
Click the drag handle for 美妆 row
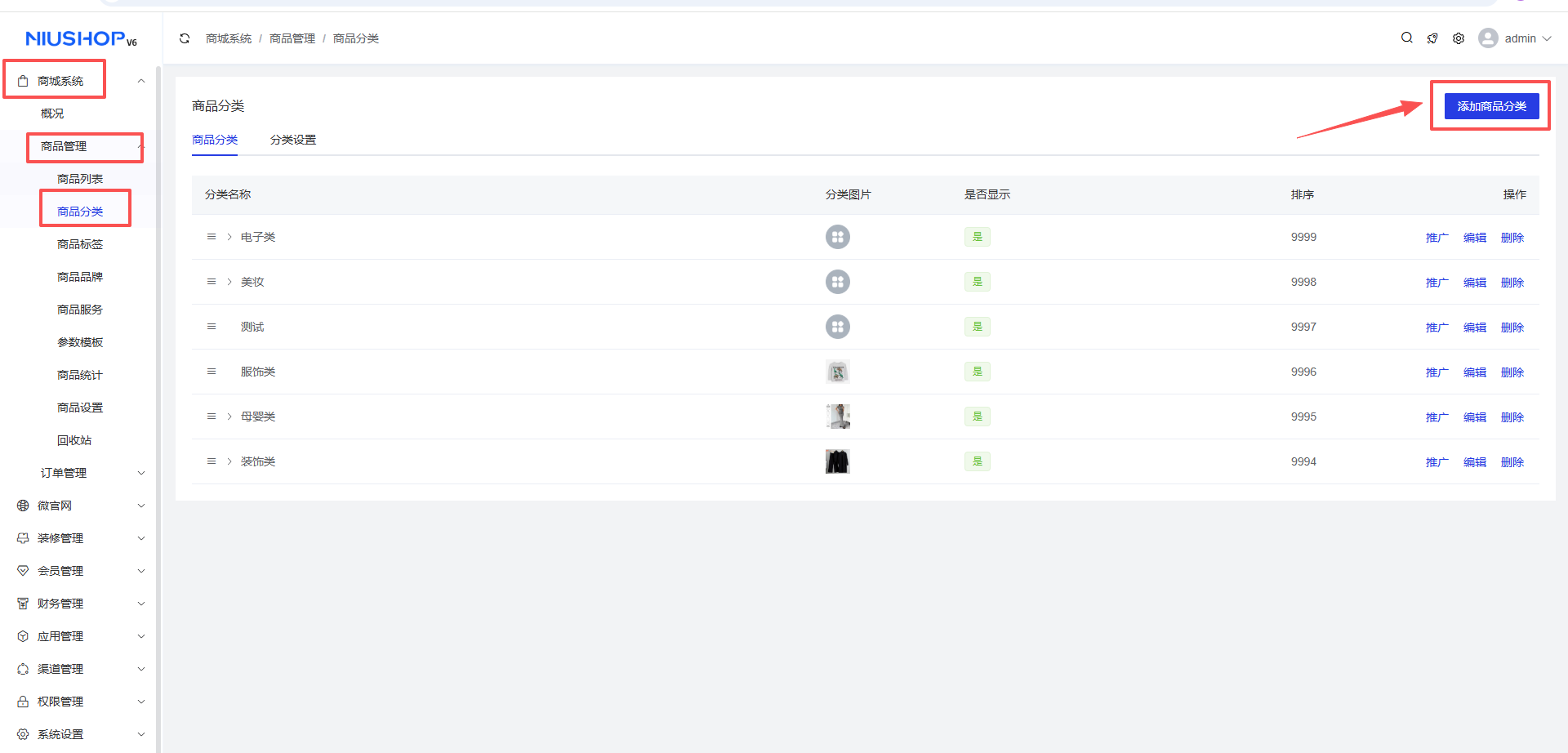[212, 282]
